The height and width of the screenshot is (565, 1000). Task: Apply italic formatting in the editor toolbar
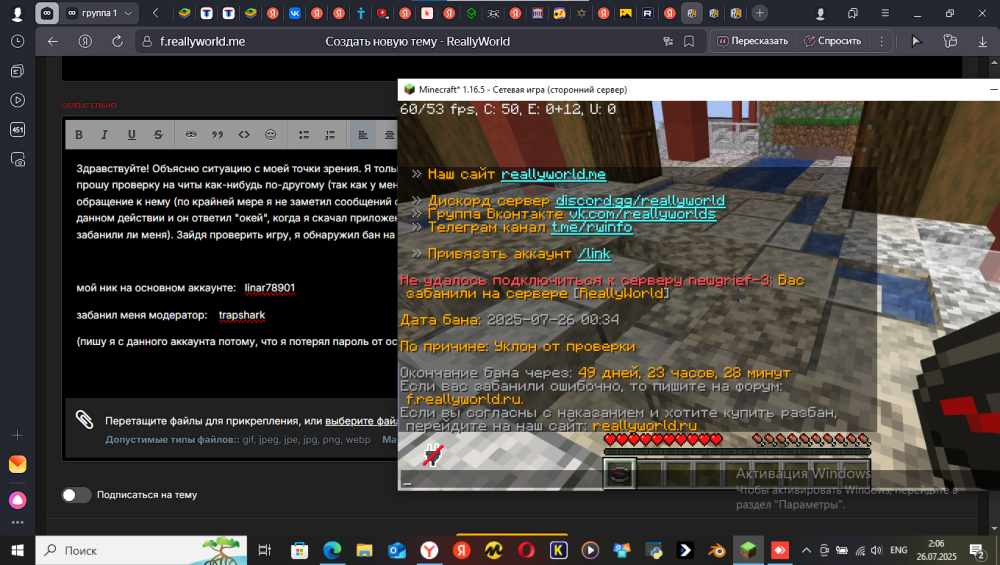[105, 135]
